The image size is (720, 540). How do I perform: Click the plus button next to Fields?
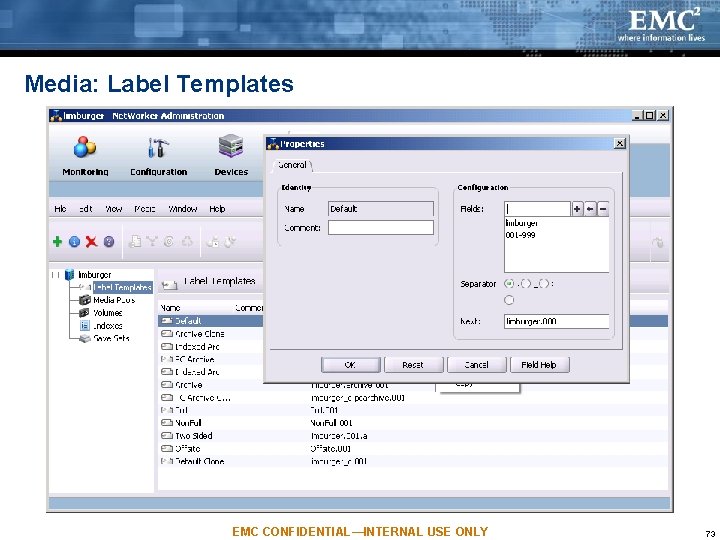[577, 209]
